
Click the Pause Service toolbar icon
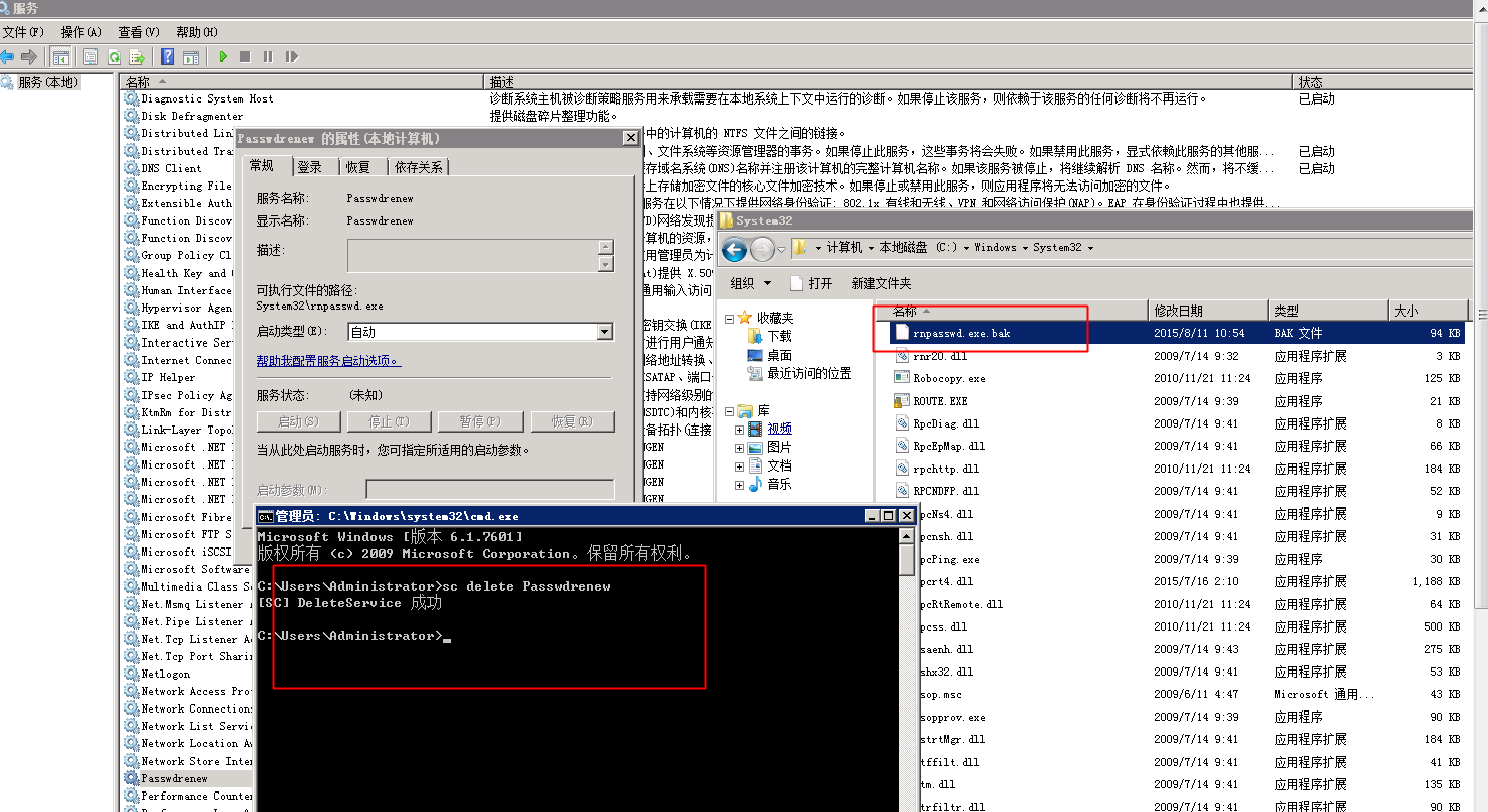click(x=268, y=57)
